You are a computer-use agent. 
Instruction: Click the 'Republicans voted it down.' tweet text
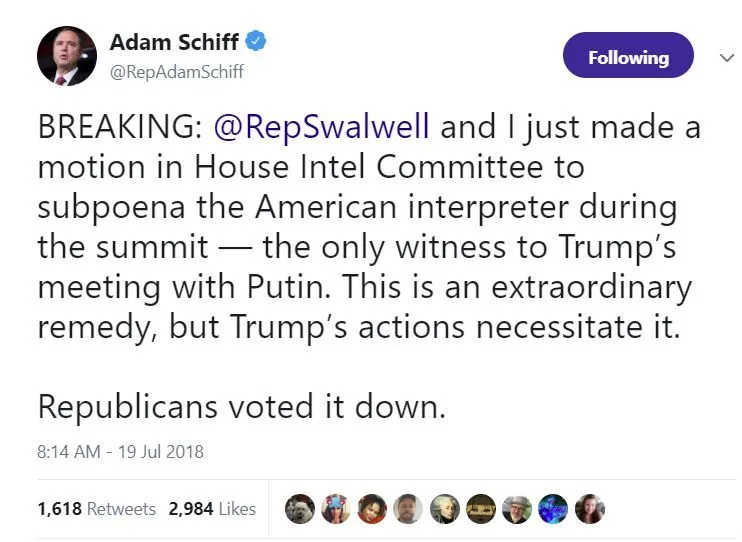240,406
